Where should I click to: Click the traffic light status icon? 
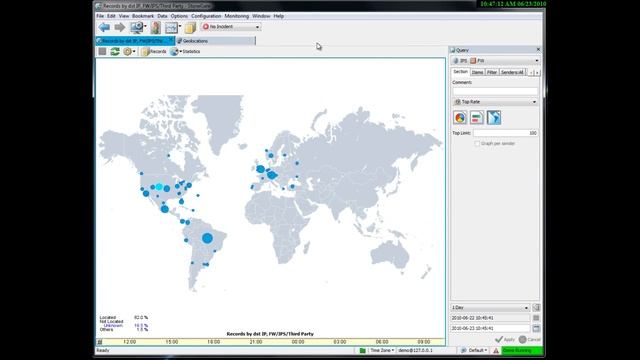coord(155,27)
